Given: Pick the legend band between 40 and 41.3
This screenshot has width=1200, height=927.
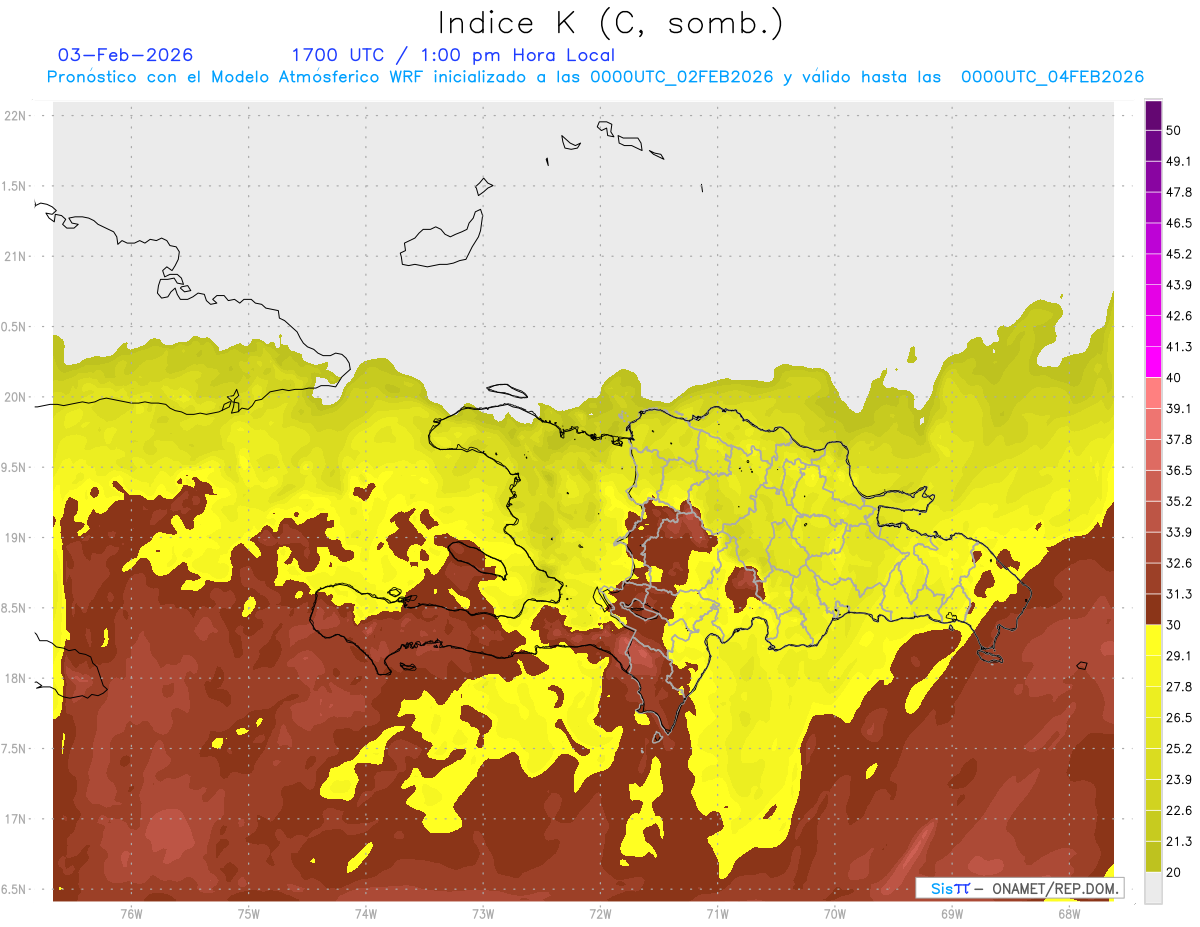Looking at the screenshot, I should click(x=1153, y=362).
